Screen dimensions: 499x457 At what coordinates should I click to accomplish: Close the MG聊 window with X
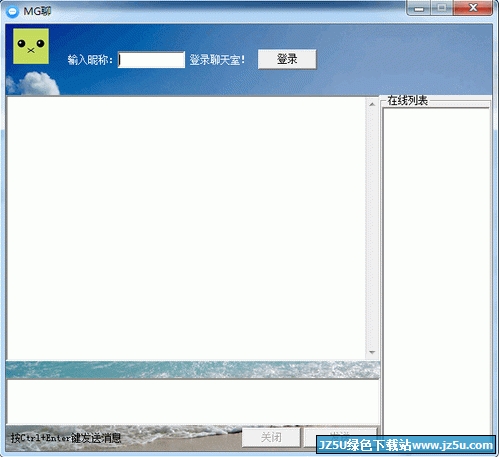(x=473, y=8)
